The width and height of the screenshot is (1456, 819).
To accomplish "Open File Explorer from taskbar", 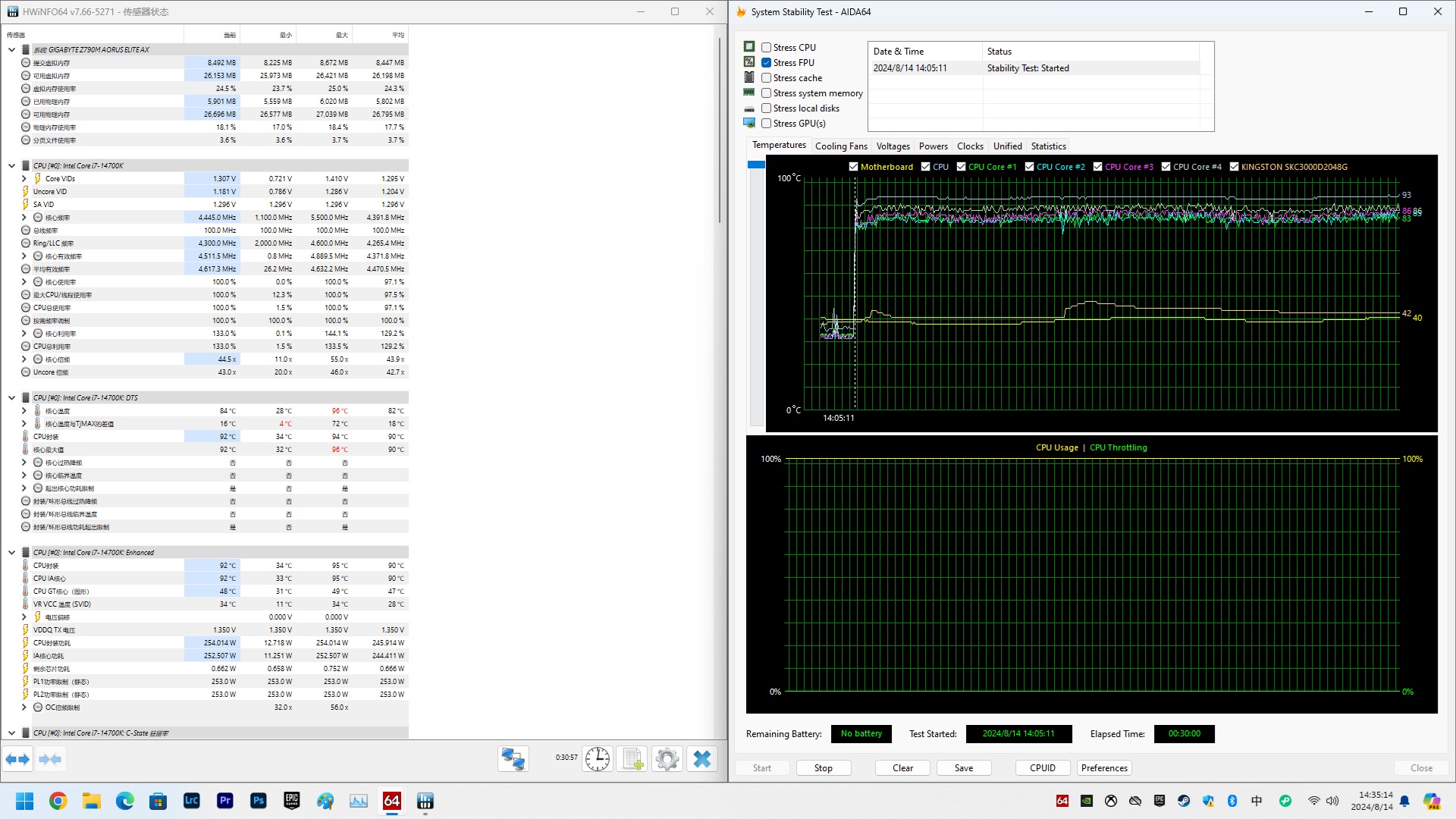I will point(92,801).
